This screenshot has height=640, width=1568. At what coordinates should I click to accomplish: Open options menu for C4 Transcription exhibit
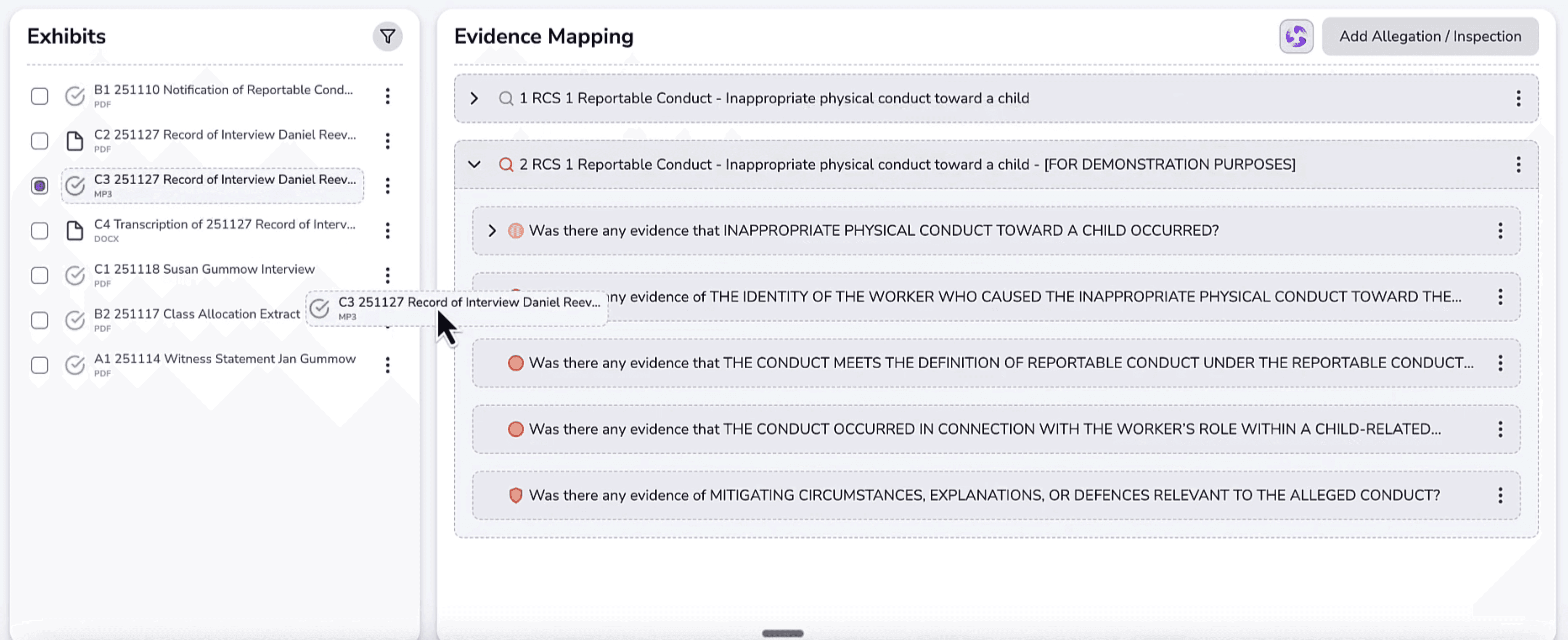click(387, 230)
